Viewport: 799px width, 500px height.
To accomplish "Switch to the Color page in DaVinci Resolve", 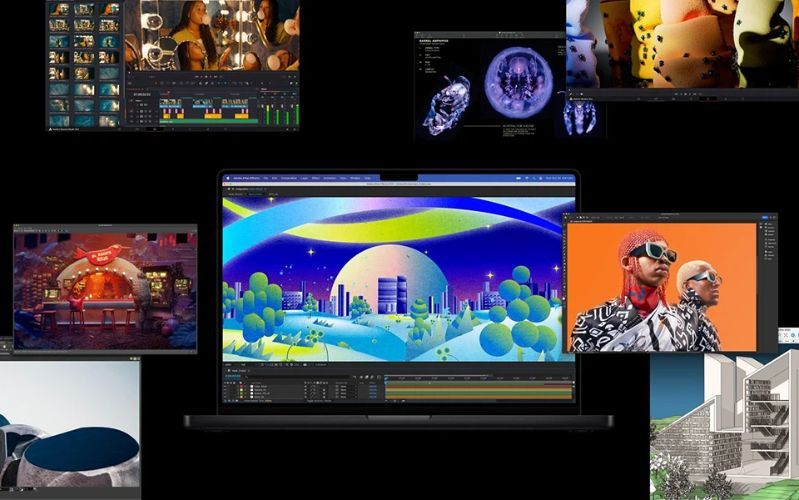I will [x=190, y=129].
